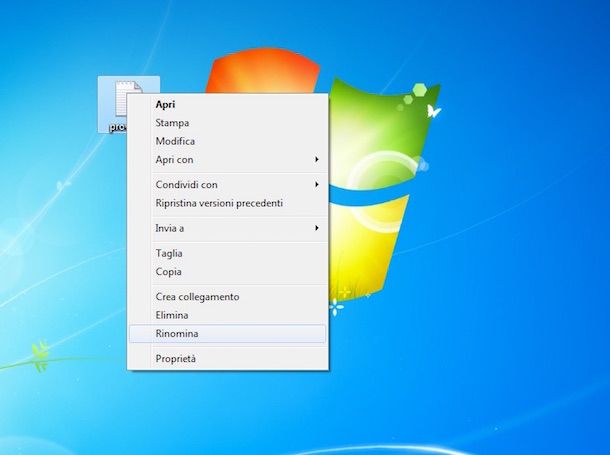Click Crea collegamento entry
Image resolution: width=610 pixels, height=455 pixels.
click(x=228, y=297)
